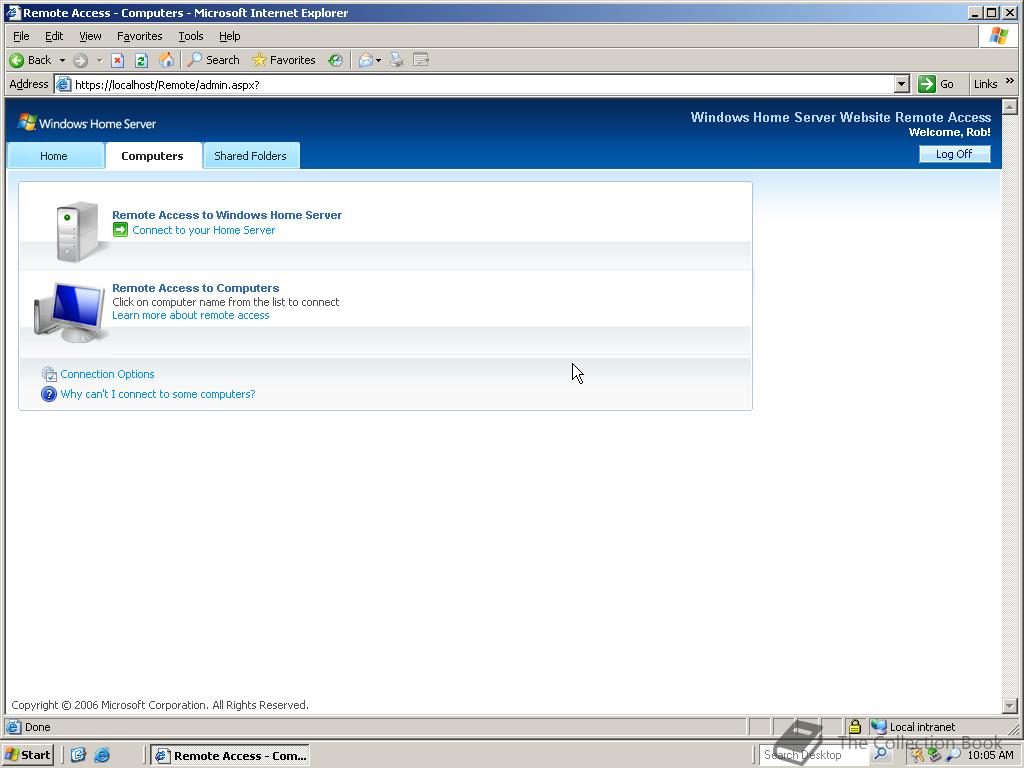This screenshot has width=1024, height=768.
Task: Open Why can't I connect link
Action: 158,394
